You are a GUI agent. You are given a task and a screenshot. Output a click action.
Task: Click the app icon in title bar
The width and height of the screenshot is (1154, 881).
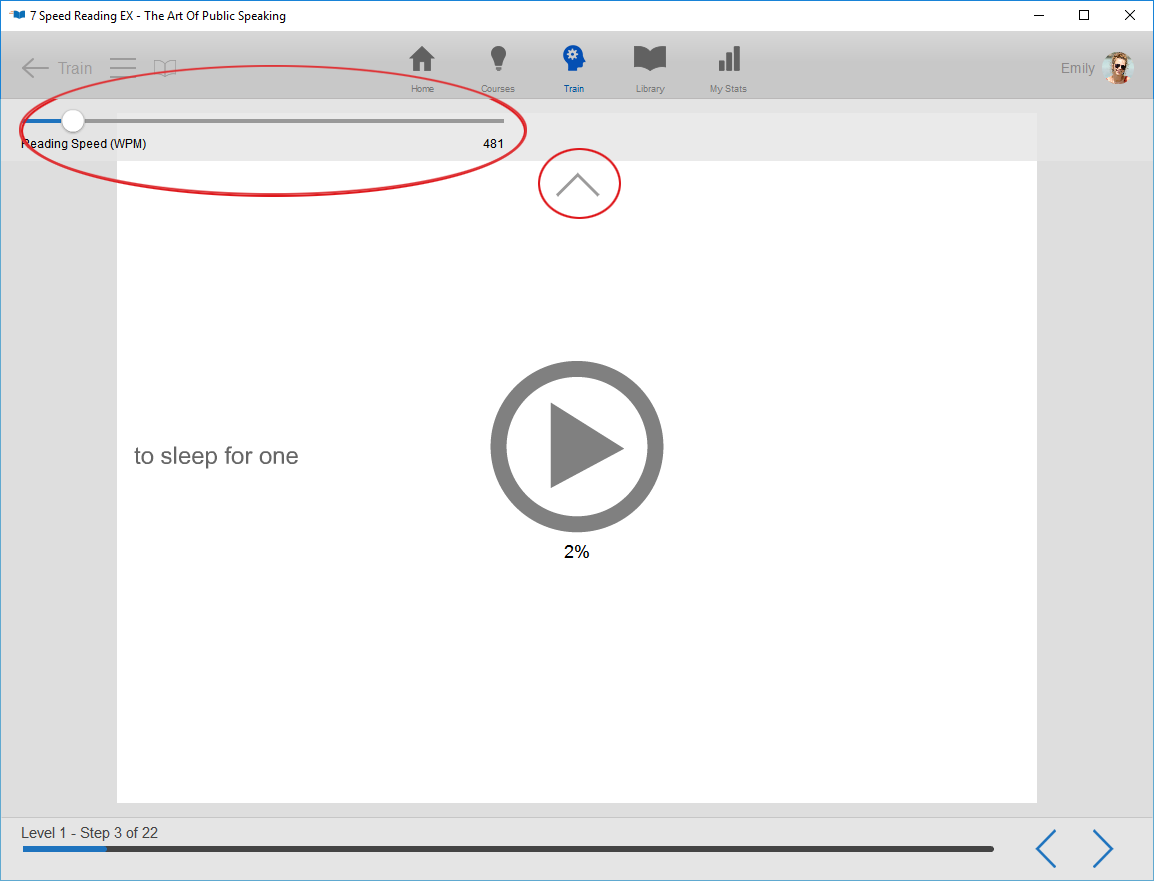pos(17,16)
